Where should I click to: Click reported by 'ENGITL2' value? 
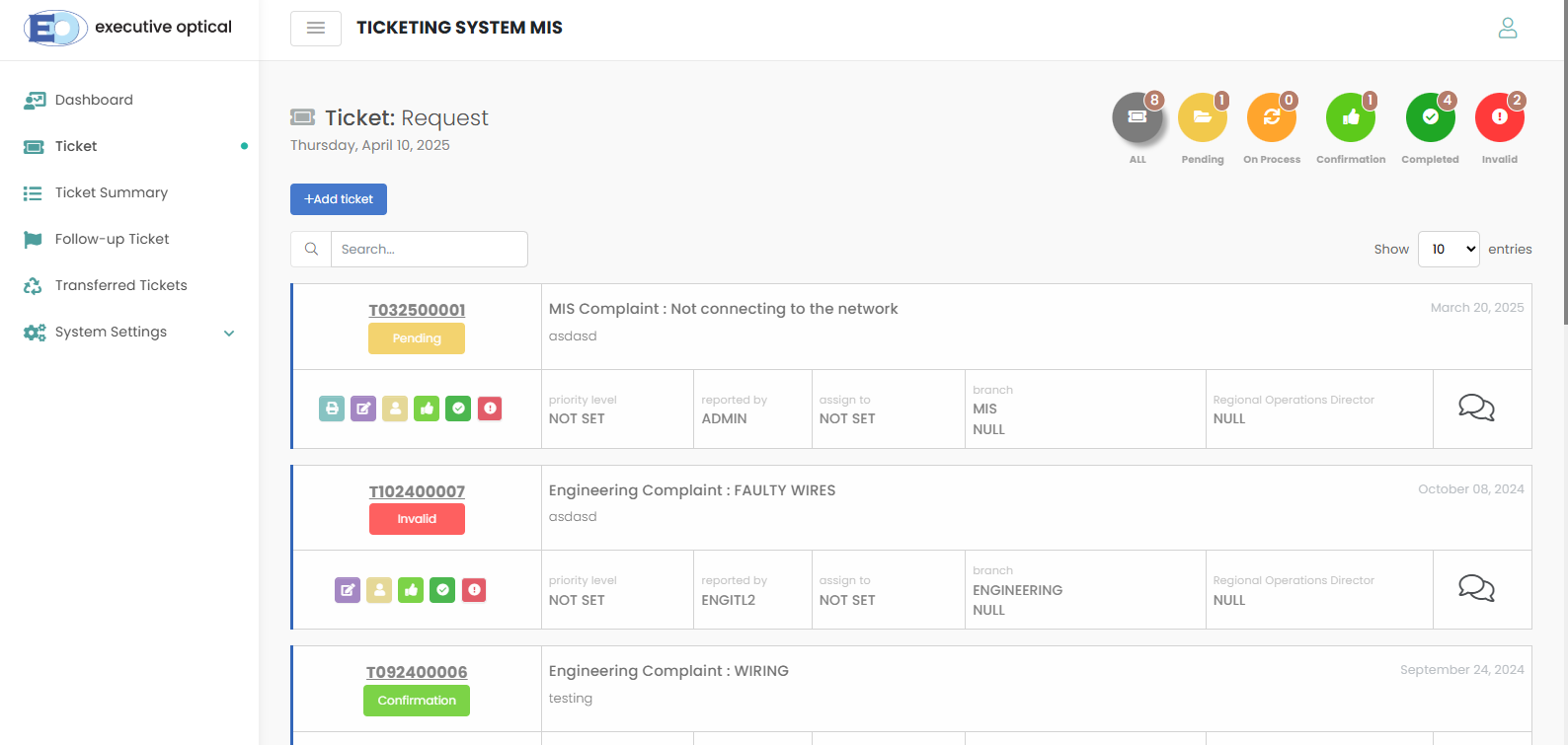[x=729, y=600]
